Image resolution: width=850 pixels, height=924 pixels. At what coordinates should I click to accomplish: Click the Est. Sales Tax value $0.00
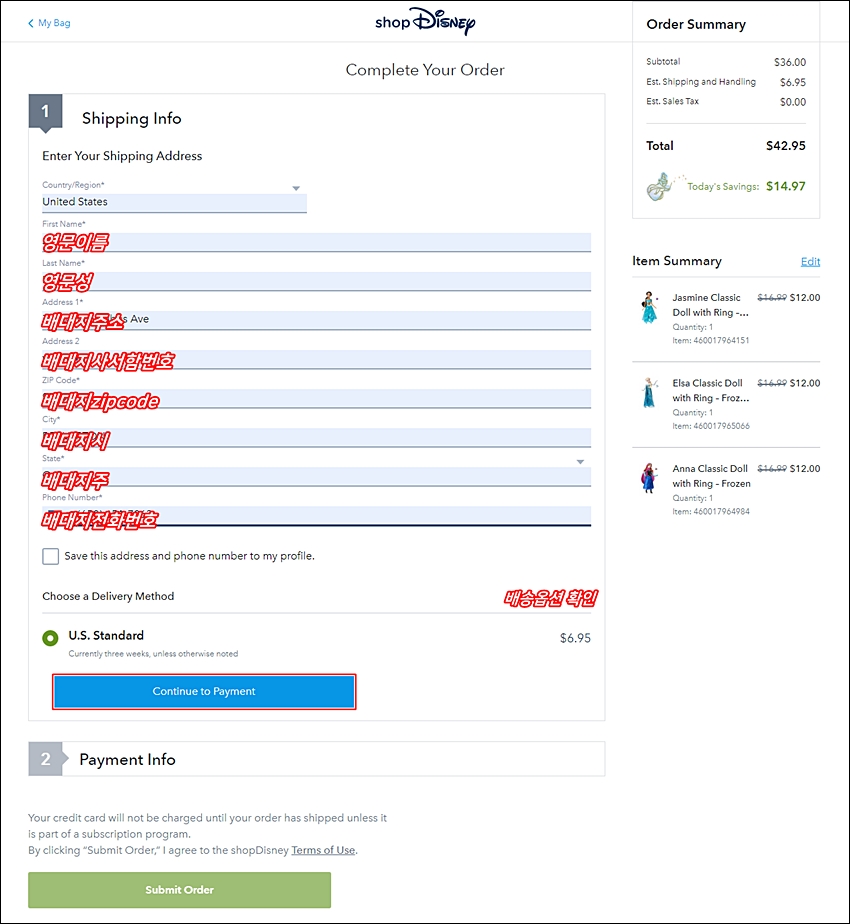(x=793, y=102)
